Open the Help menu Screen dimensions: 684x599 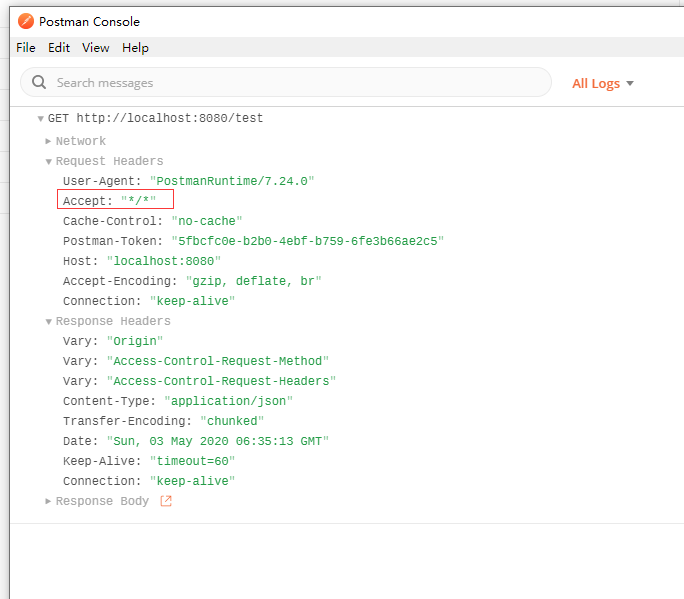tap(135, 47)
